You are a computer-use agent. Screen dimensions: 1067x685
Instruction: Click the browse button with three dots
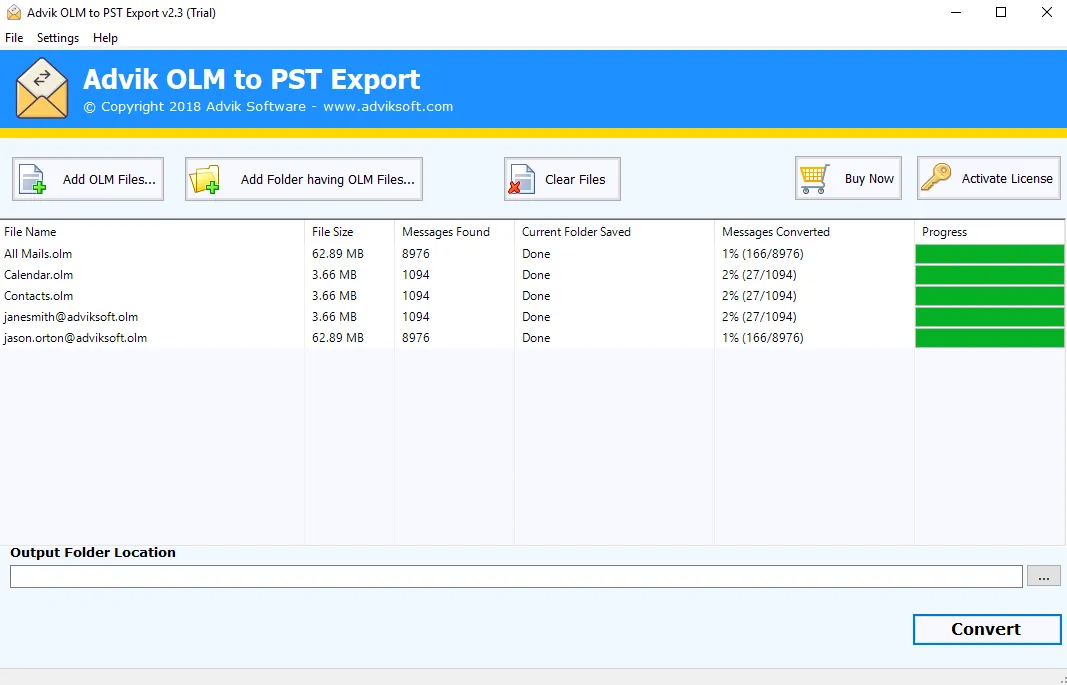pyautogui.click(x=1043, y=576)
